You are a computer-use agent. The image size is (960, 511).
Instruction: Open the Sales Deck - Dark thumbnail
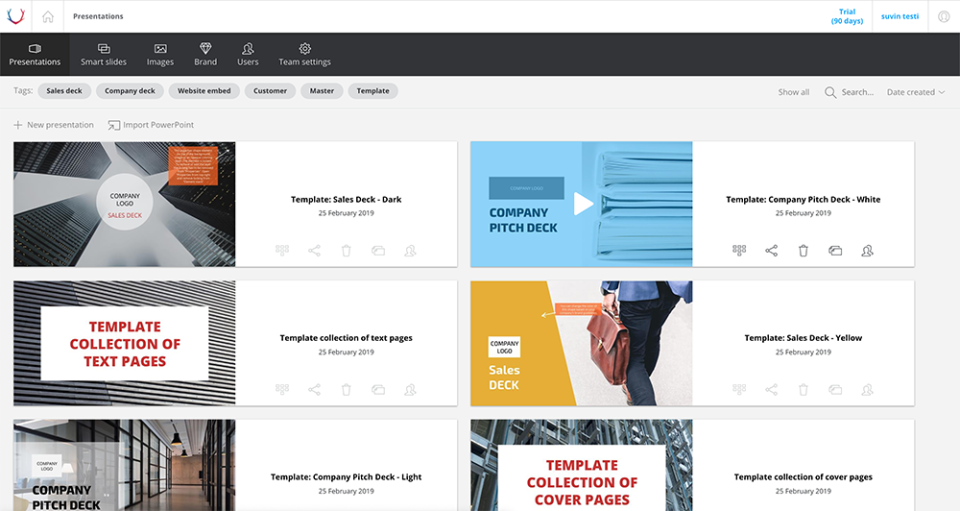(x=124, y=204)
